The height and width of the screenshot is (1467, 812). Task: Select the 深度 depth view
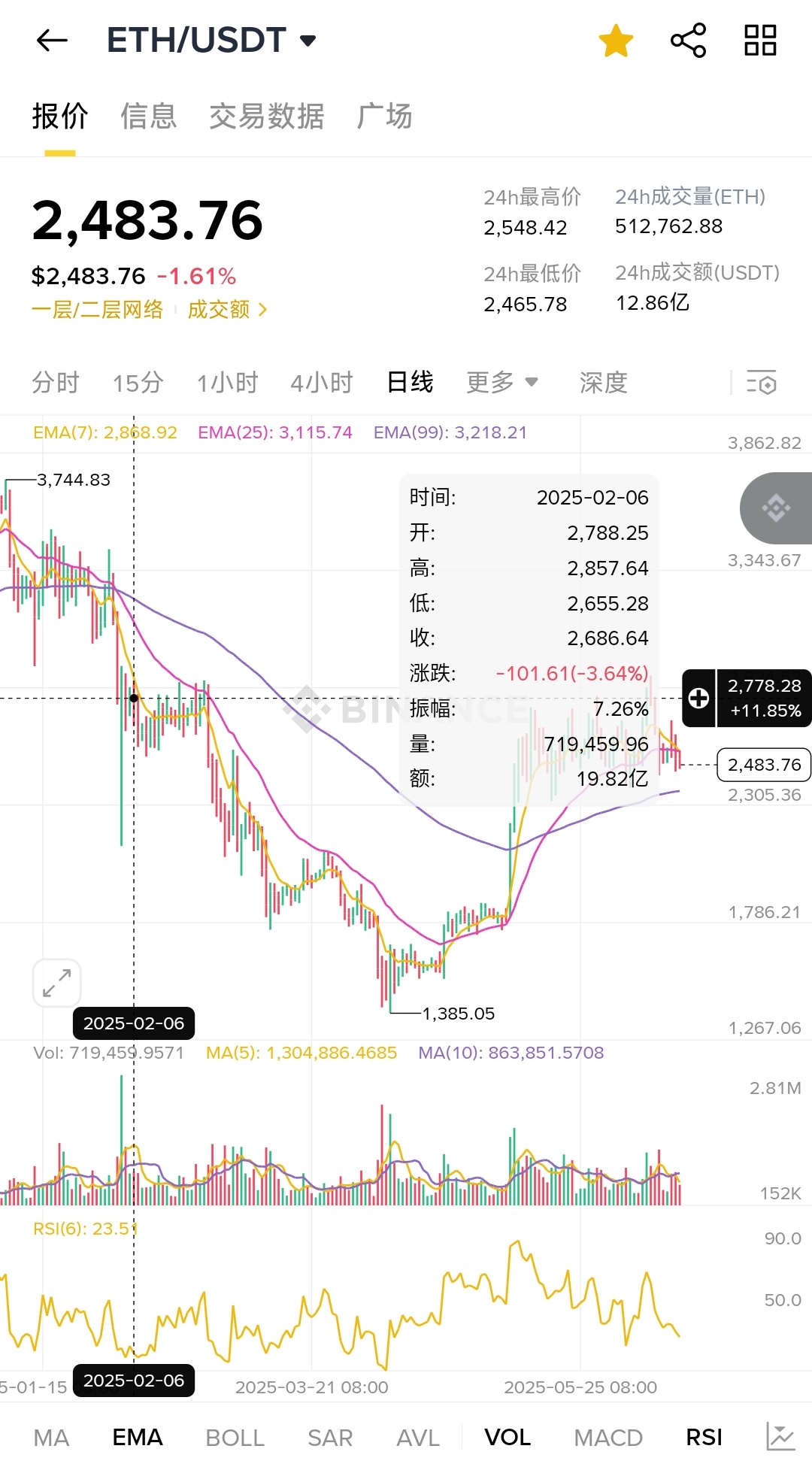603,383
